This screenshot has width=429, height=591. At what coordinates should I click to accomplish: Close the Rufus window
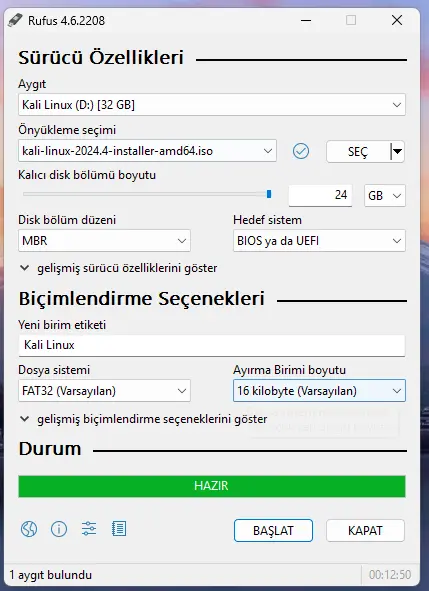point(397,20)
